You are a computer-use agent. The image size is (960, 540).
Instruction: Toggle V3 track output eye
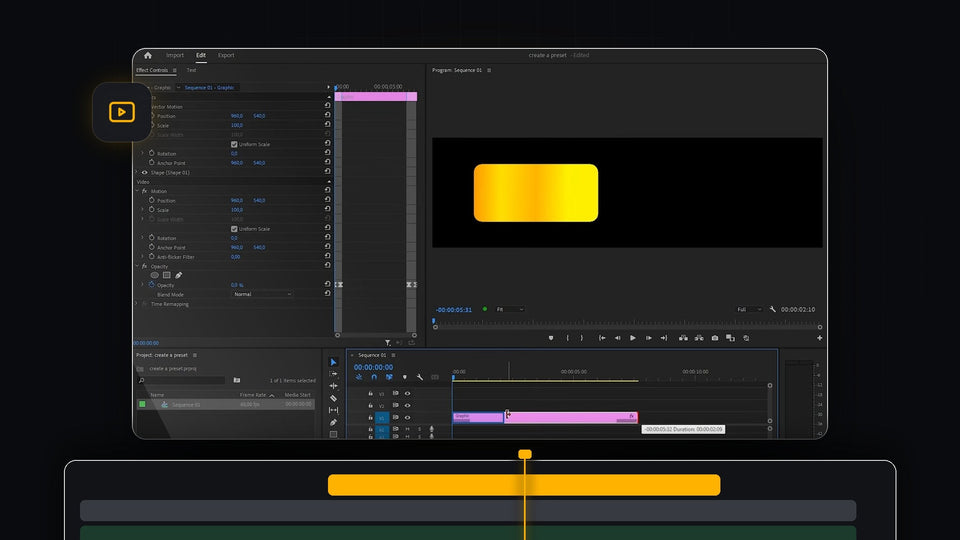coord(407,394)
